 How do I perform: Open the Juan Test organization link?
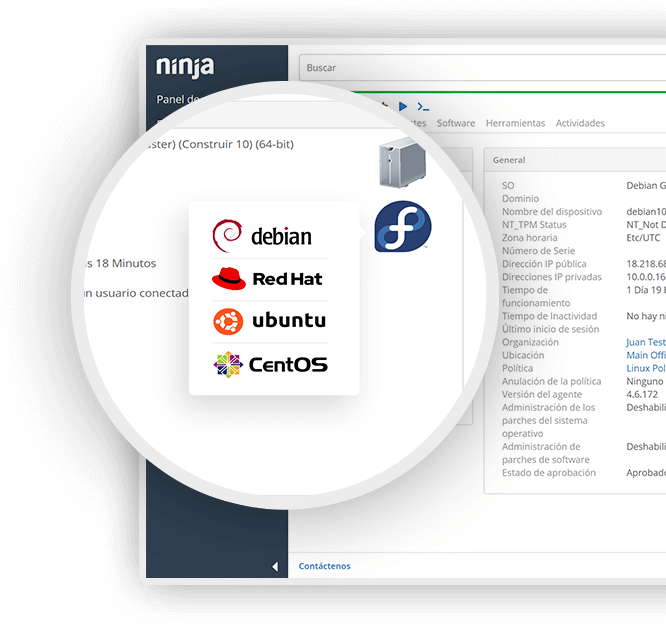(x=646, y=342)
